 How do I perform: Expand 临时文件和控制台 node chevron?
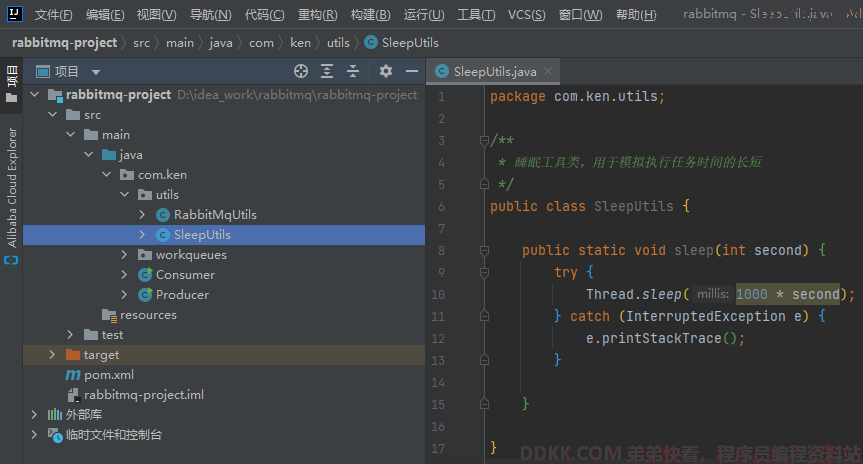click(x=35, y=434)
